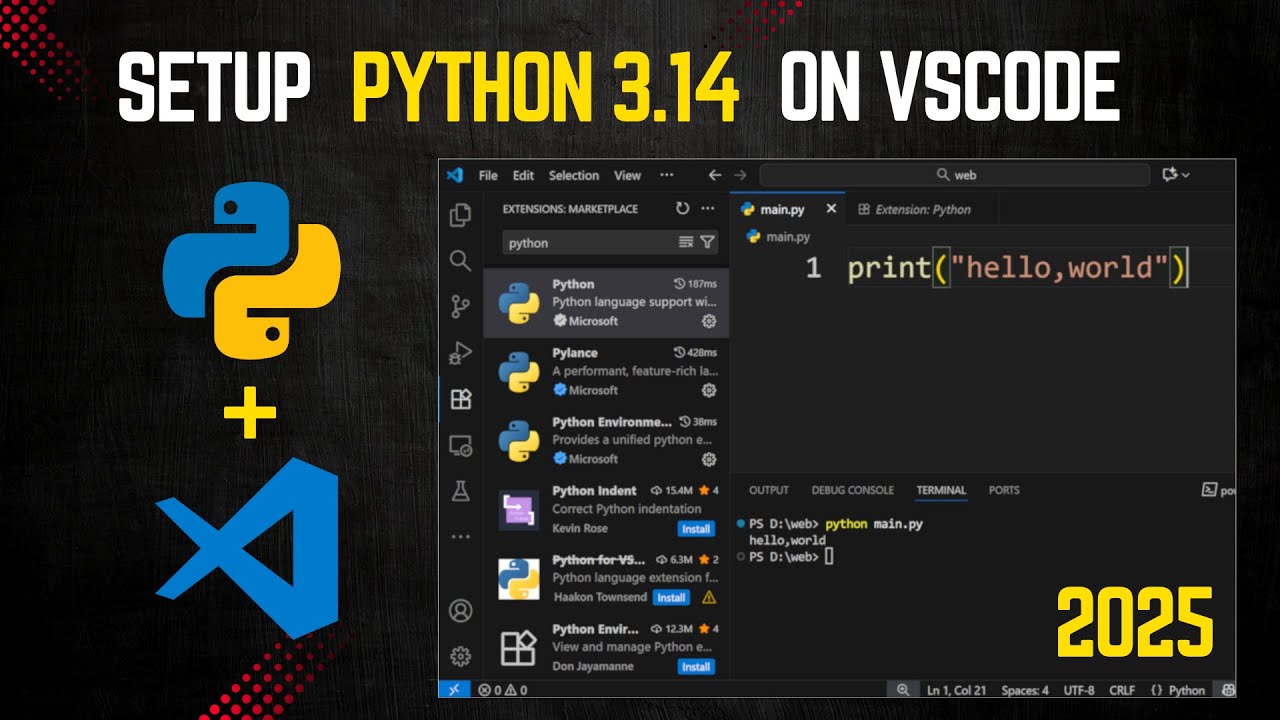Install Don Jayamanne's Python Environment extension
The image size is (1280, 720).
[x=696, y=667]
